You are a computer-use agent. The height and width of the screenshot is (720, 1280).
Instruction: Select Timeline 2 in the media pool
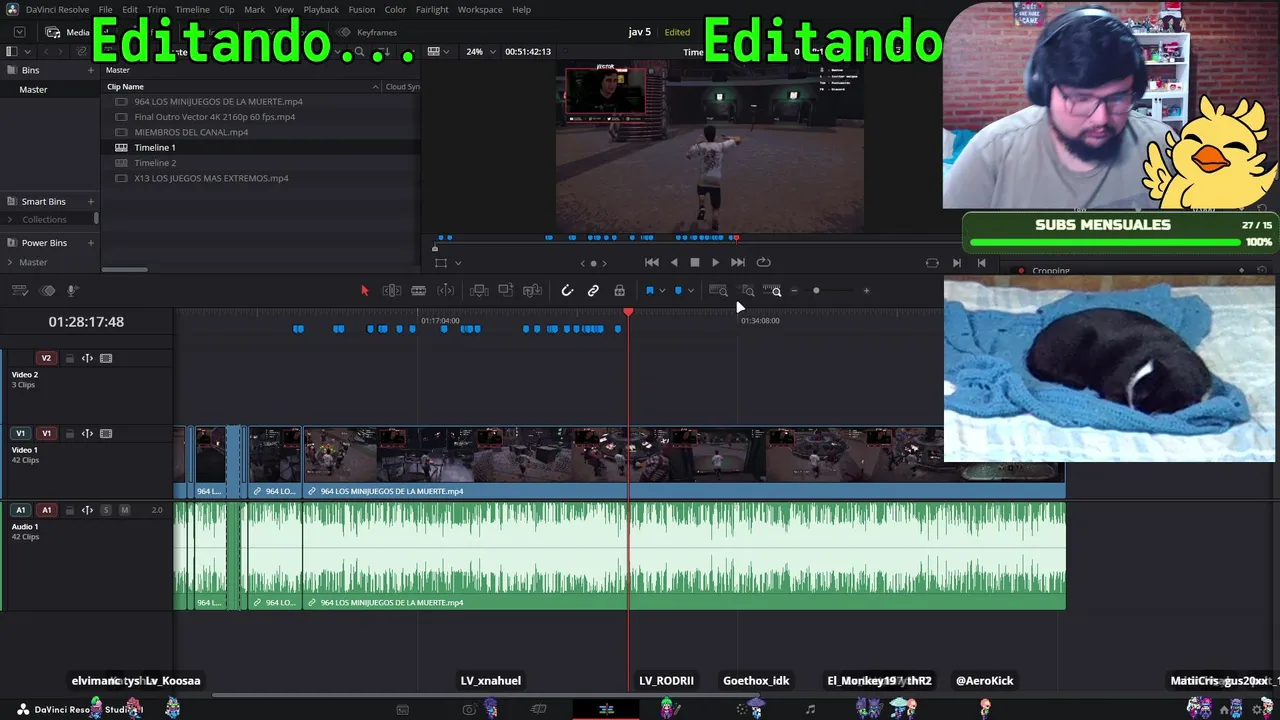pyautogui.click(x=155, y=163)
